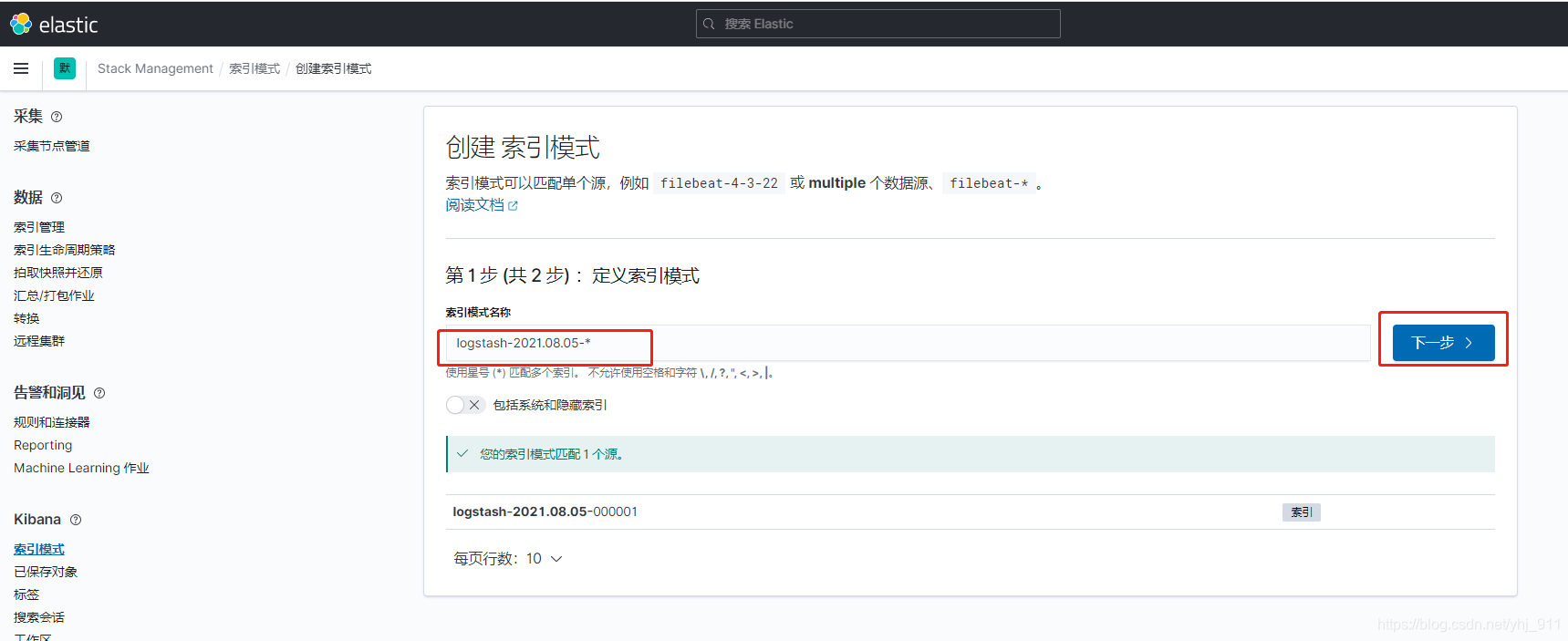Open 采集节点管道 in sidebar
This screenshot has height=641, width=1568.
click(52, 146)
